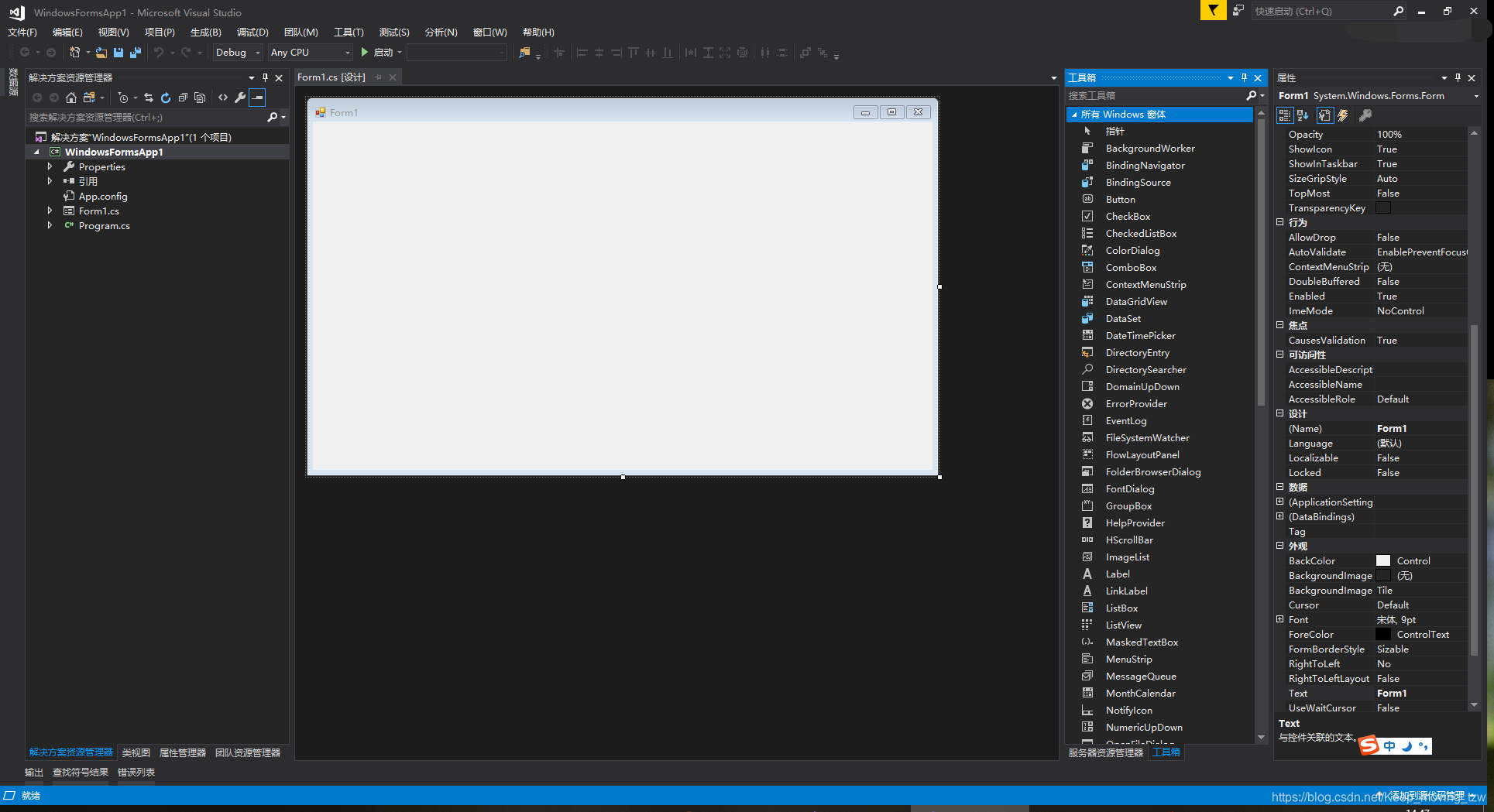
Task: Click the Home icon in Solution Explorer
Action: coord(71,98)
